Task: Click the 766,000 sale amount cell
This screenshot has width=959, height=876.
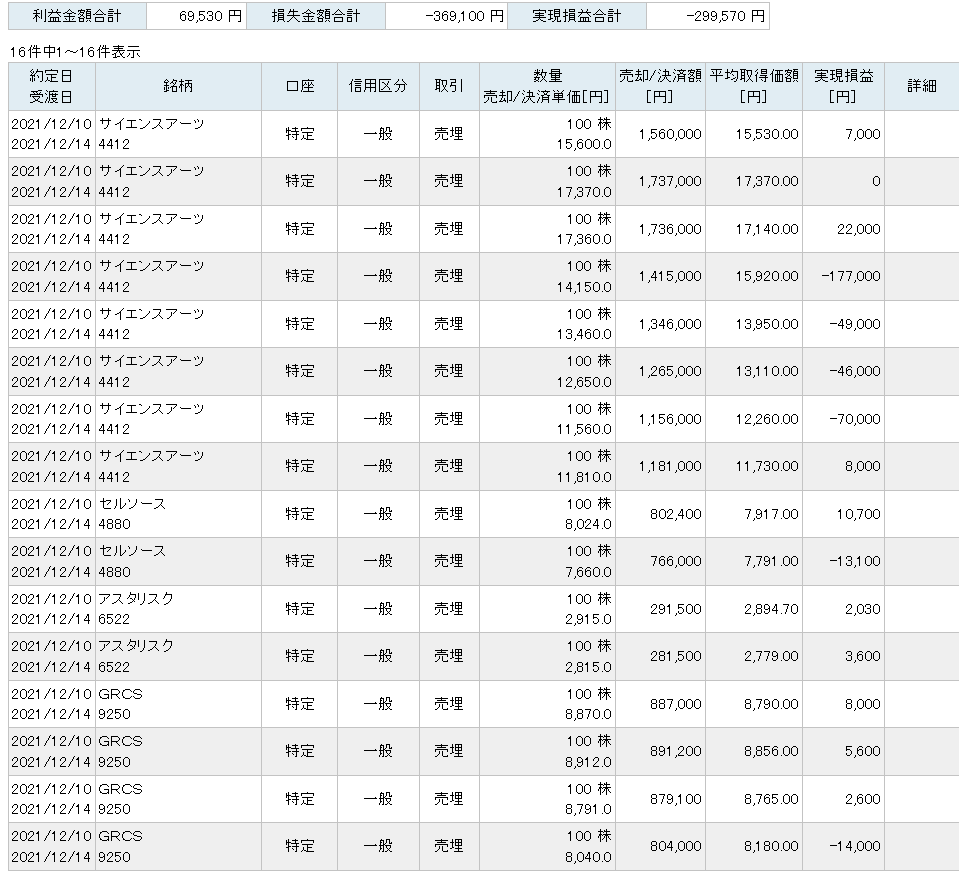Action: [660, 561]
